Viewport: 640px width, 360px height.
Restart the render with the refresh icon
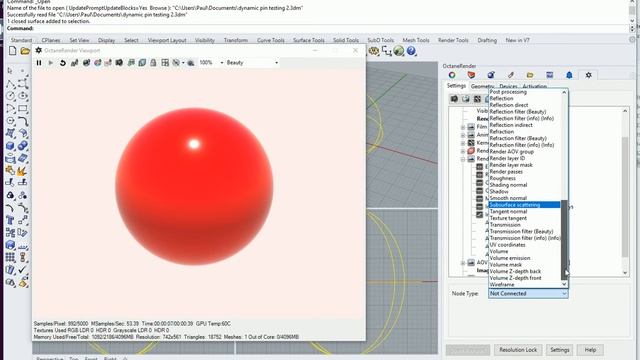(62, 63)
